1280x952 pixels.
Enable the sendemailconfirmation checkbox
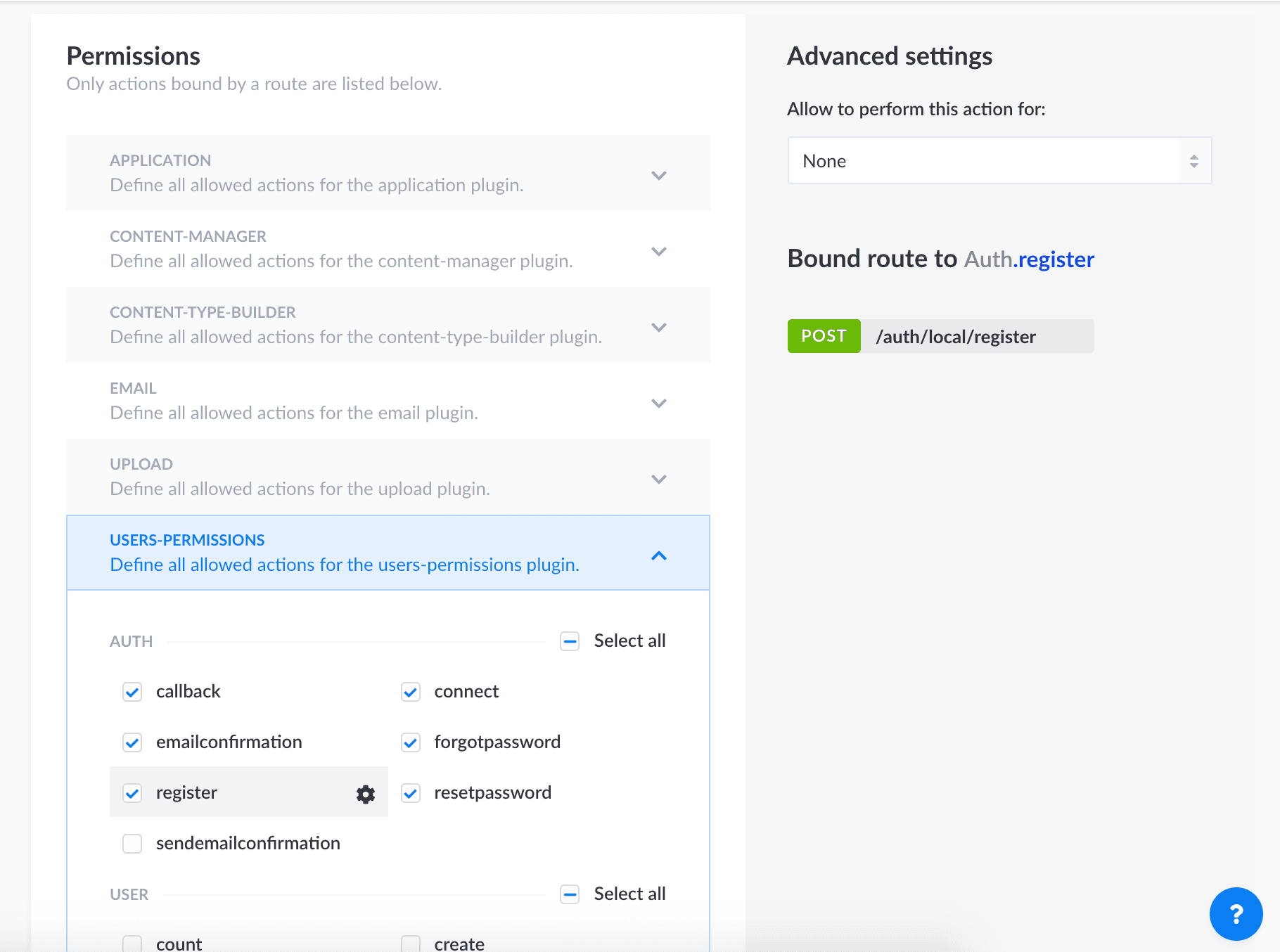pyautogui.click(x=132, y=844)
